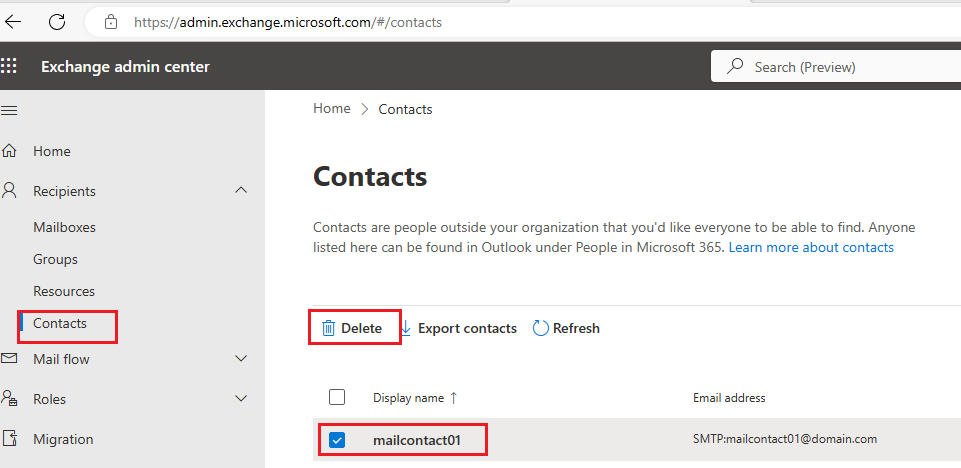
Task: Click the browser address bar URL
Action: click(x=288, y=23)
